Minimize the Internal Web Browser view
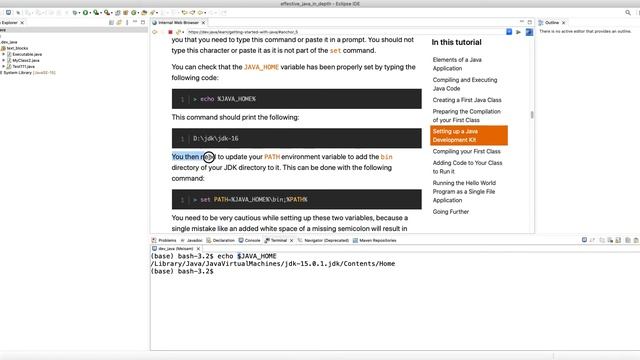Viewport: 640px width, 360px height. coord(522,21)
